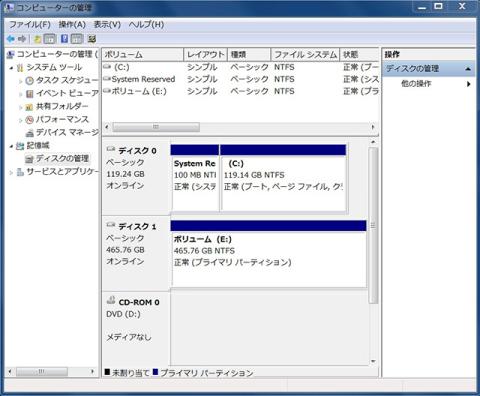Click the 未割り当て black legend swatch
This screenshot has height=396, width=480.
pyautogui.click(x=107, y=372)
